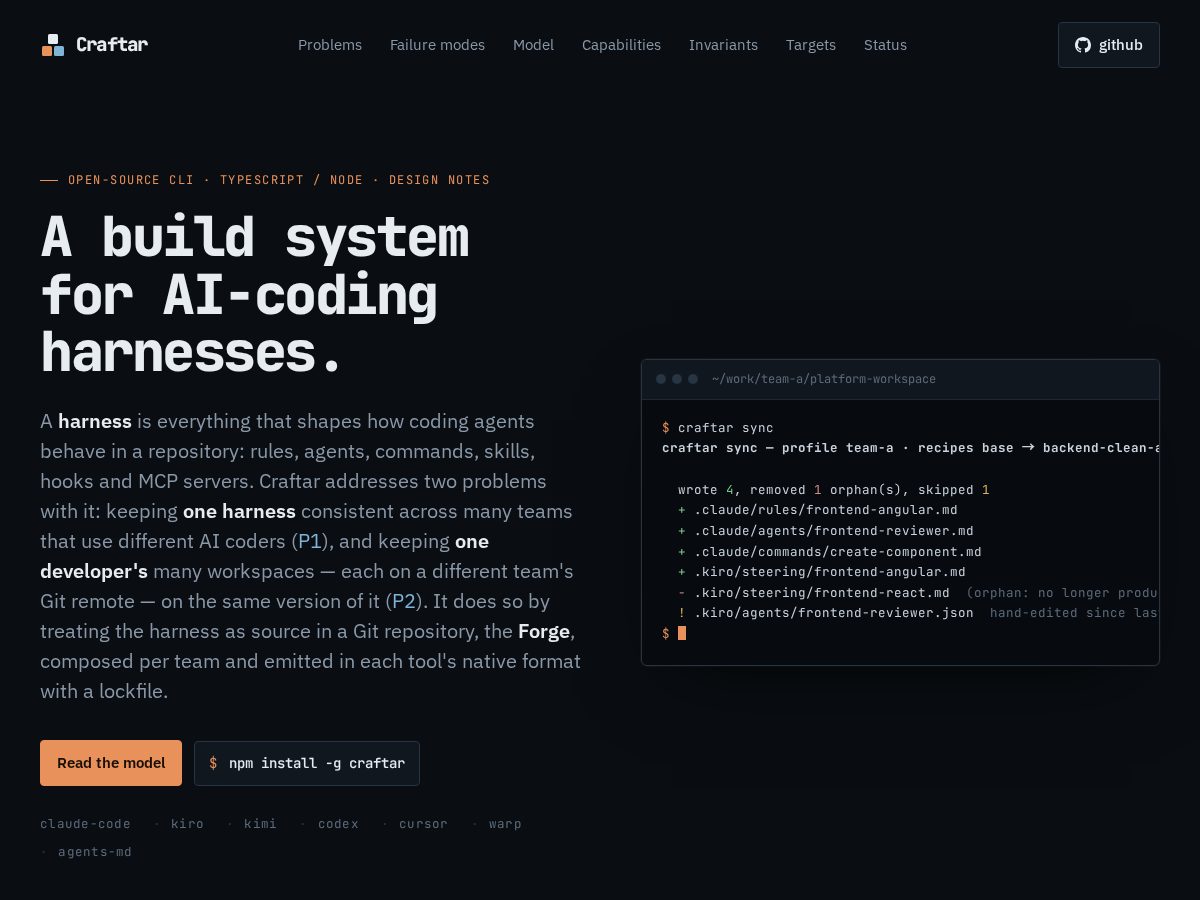Click the bold word Forge
The image size is (1200, 900).
pos(544,631)
